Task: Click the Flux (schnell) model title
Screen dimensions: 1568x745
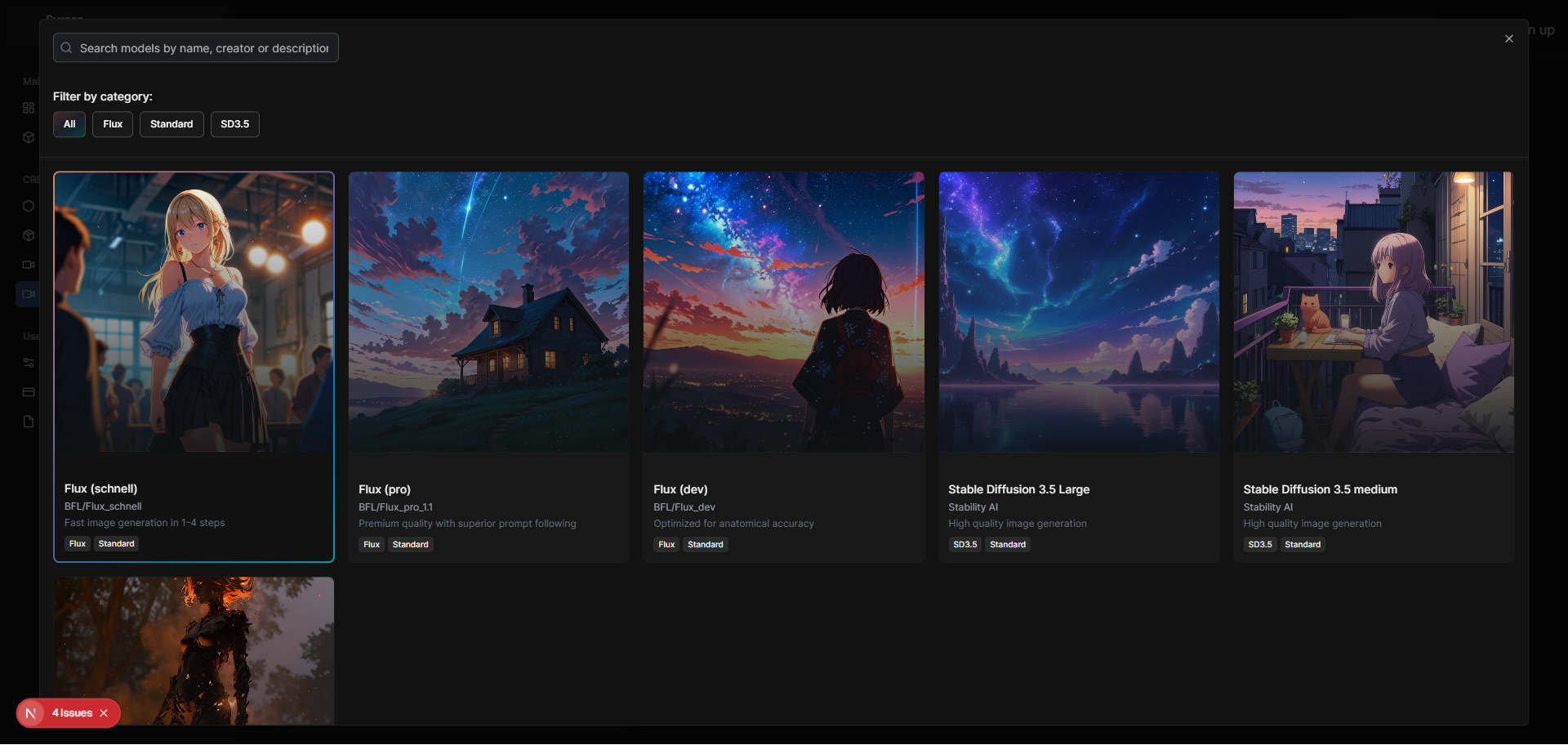Action: click(101, 488)
